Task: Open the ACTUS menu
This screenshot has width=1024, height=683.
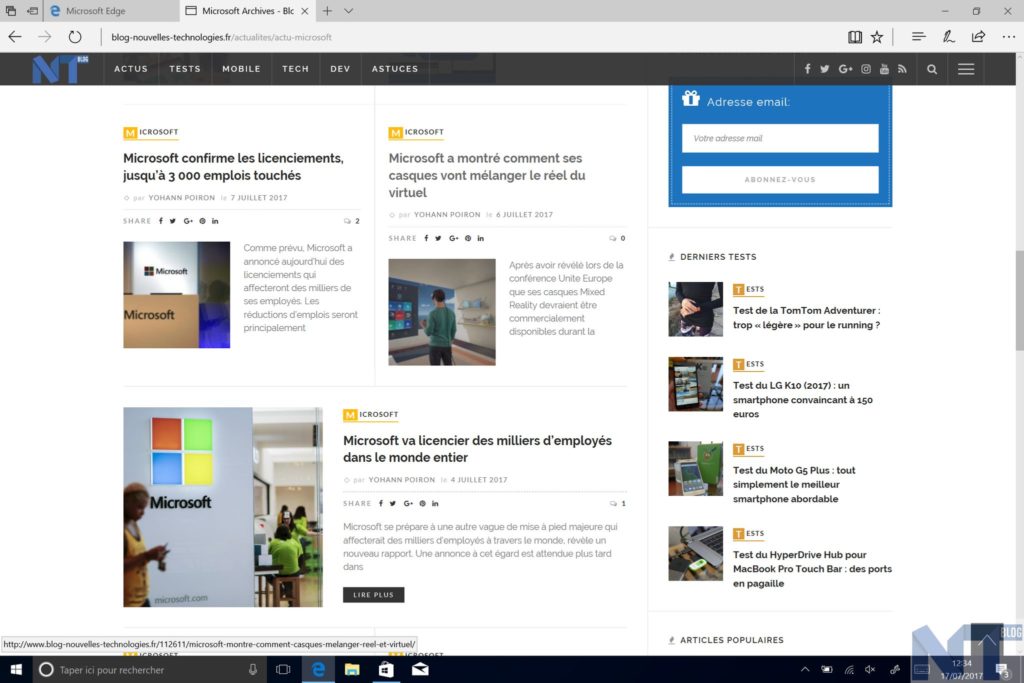Action: (131, 69)
